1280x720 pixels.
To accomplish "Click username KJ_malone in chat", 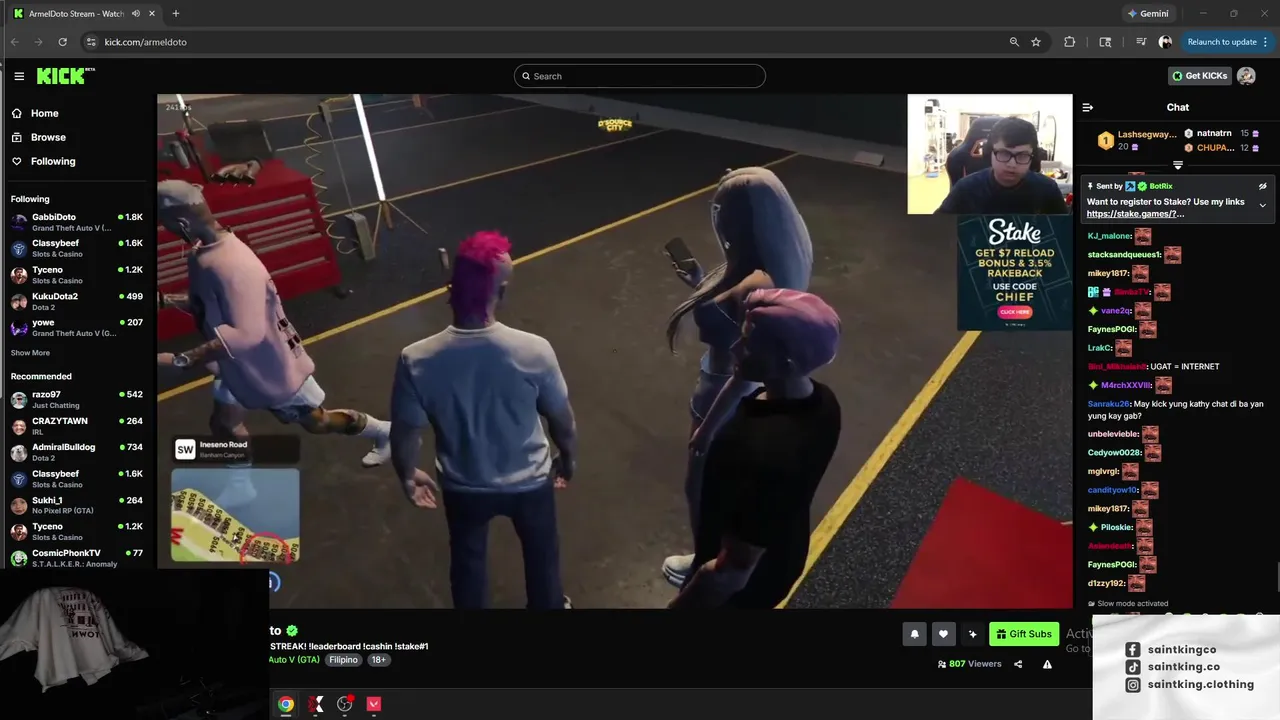I will click(1109, 236).
